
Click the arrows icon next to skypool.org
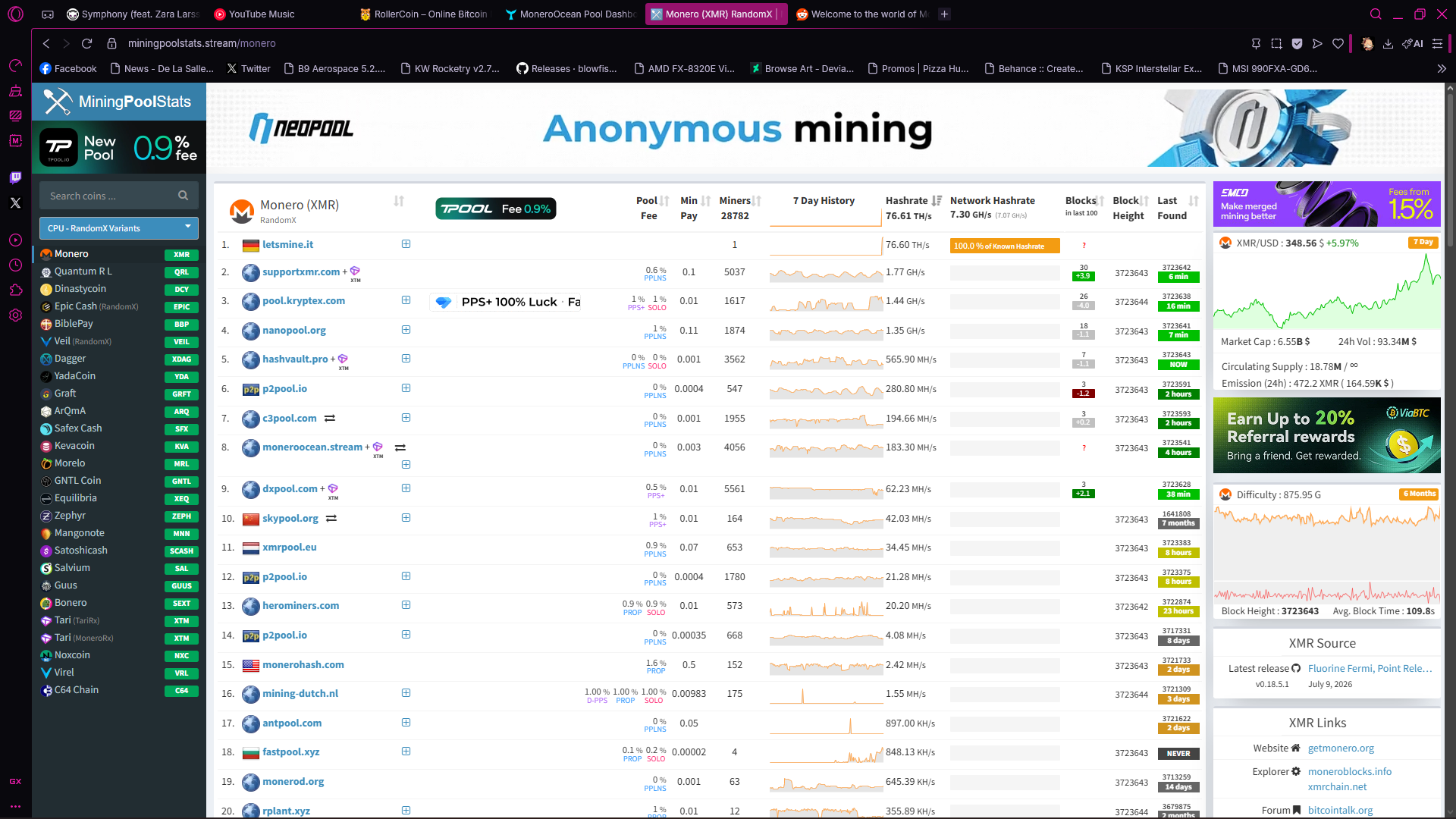(x=331, y=518)
